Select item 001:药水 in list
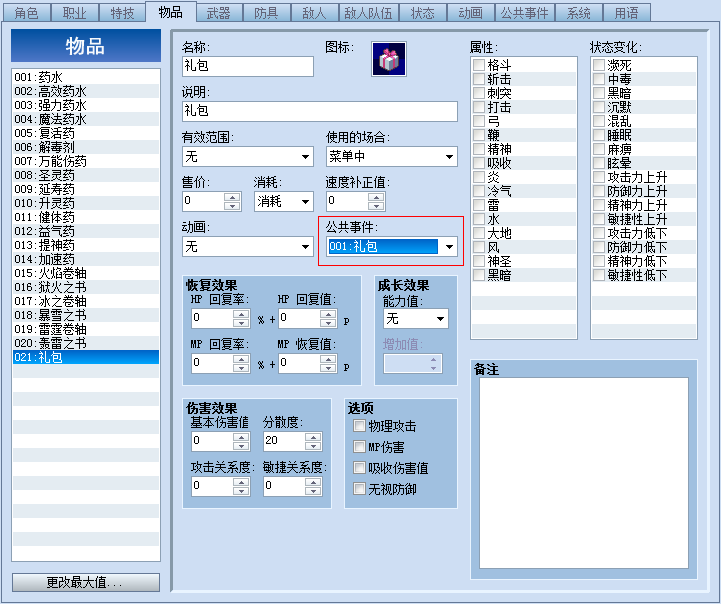The width and height of the screenshot is (721, 604). [86, 77]
